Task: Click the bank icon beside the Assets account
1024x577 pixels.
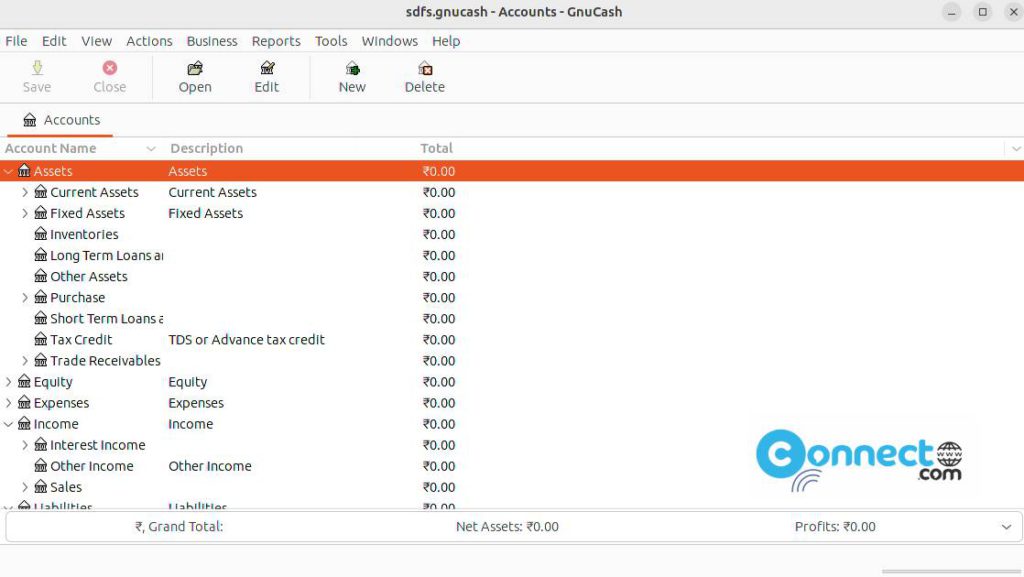Action: pyautogui.click(x=24, y=171)
